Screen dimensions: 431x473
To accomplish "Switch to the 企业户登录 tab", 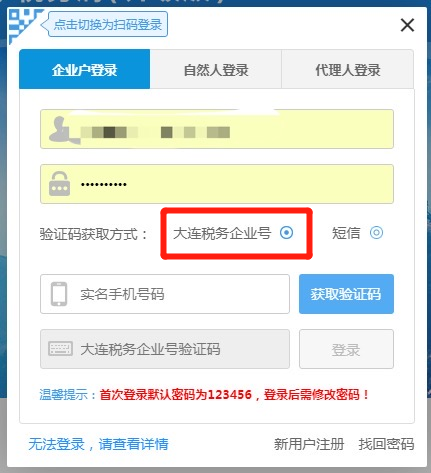I will point(85,69).
